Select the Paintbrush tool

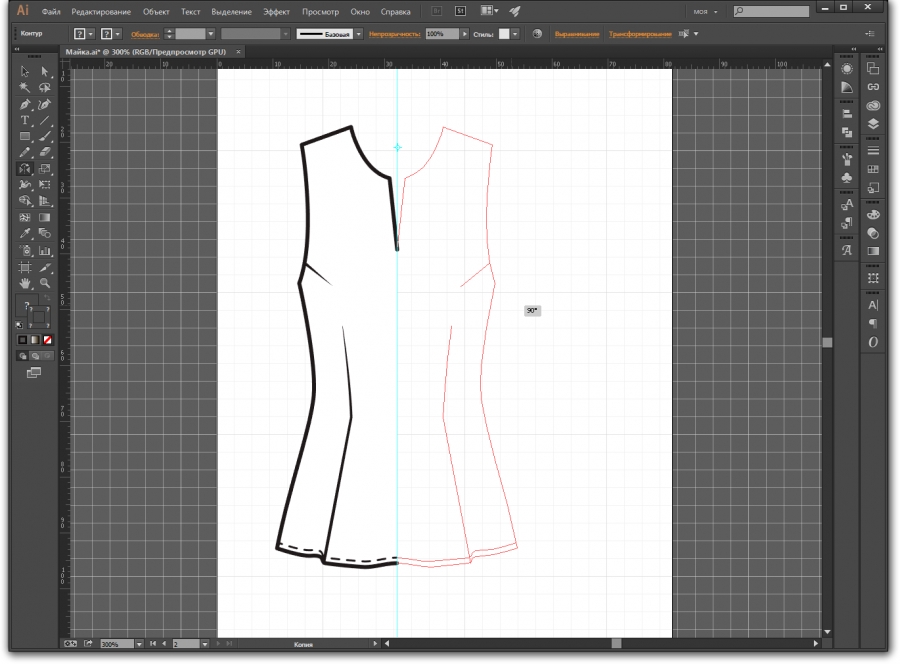click(45, 137)
